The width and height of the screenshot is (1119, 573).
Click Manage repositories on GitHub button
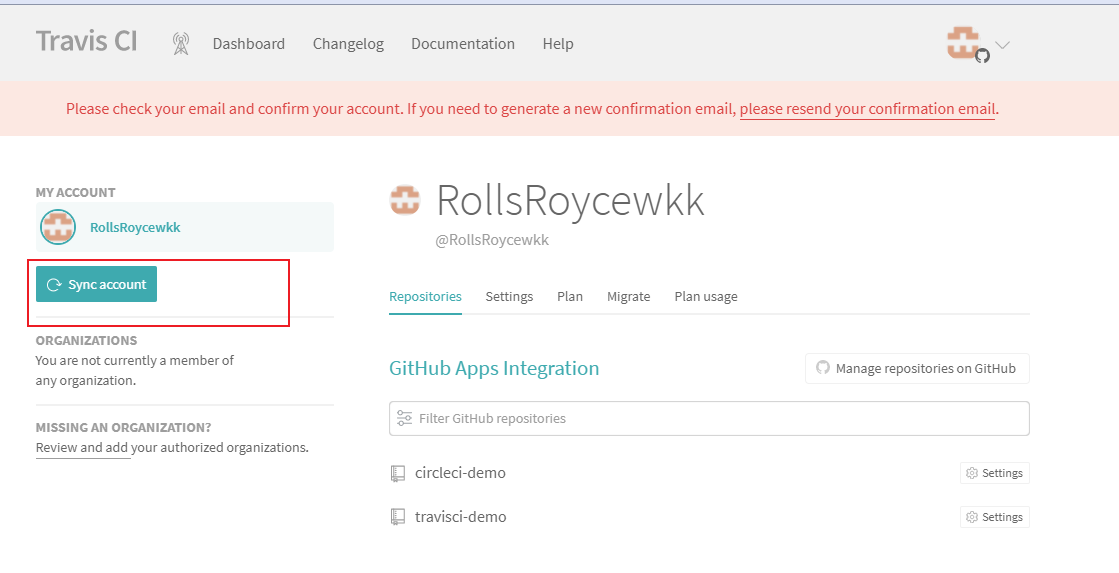click(x=917, y=368)
